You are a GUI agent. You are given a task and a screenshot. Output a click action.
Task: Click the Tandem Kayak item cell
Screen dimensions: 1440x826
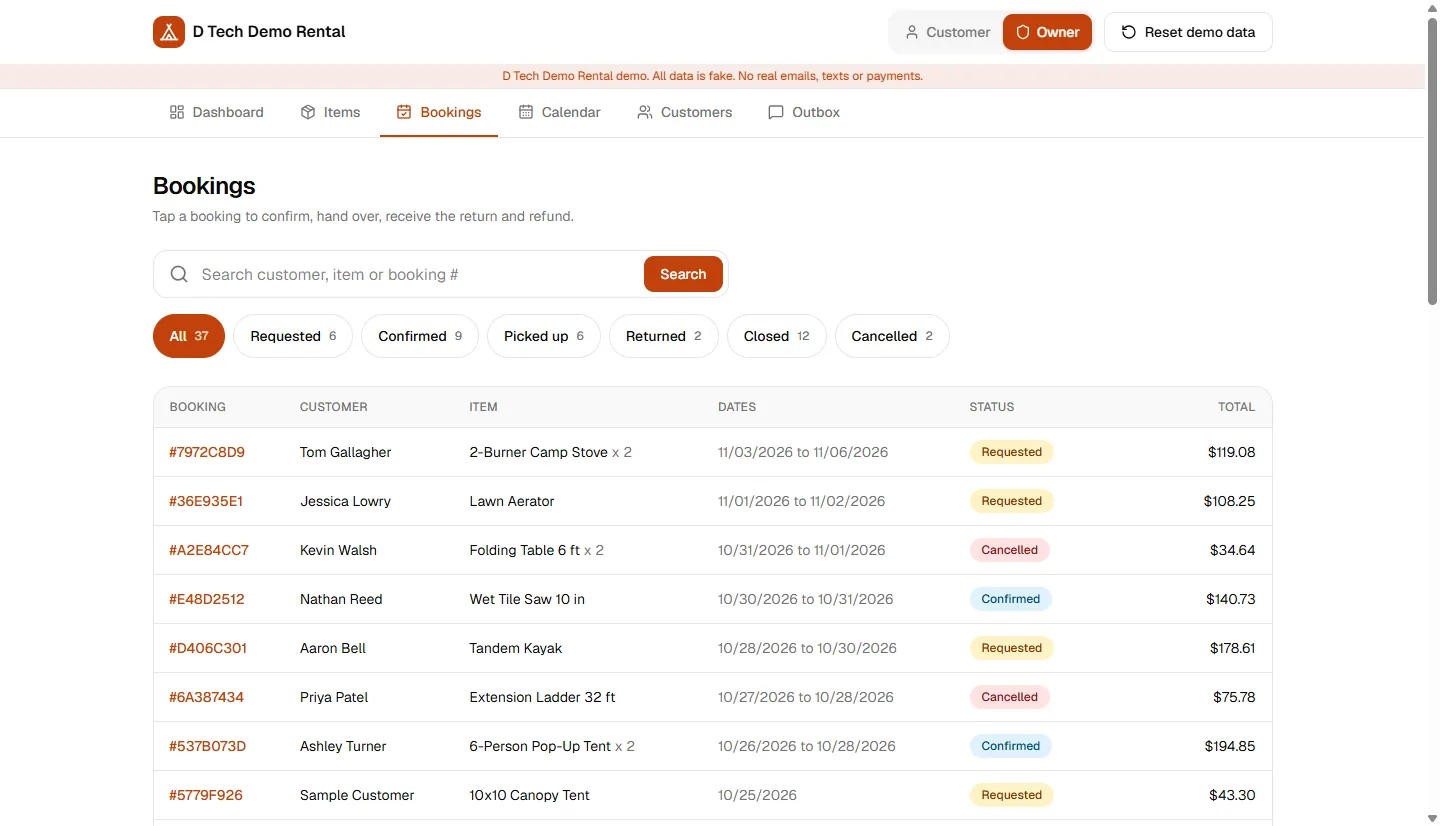point(516,648)
